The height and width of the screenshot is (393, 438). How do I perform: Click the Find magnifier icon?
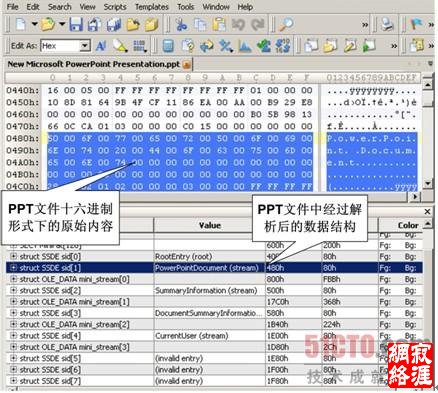287,25
